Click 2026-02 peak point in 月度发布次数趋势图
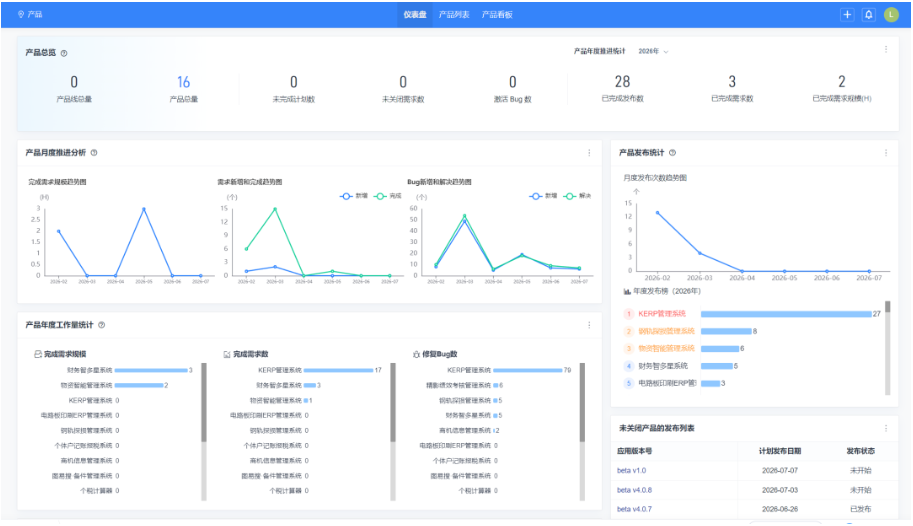 pos(657,213)
